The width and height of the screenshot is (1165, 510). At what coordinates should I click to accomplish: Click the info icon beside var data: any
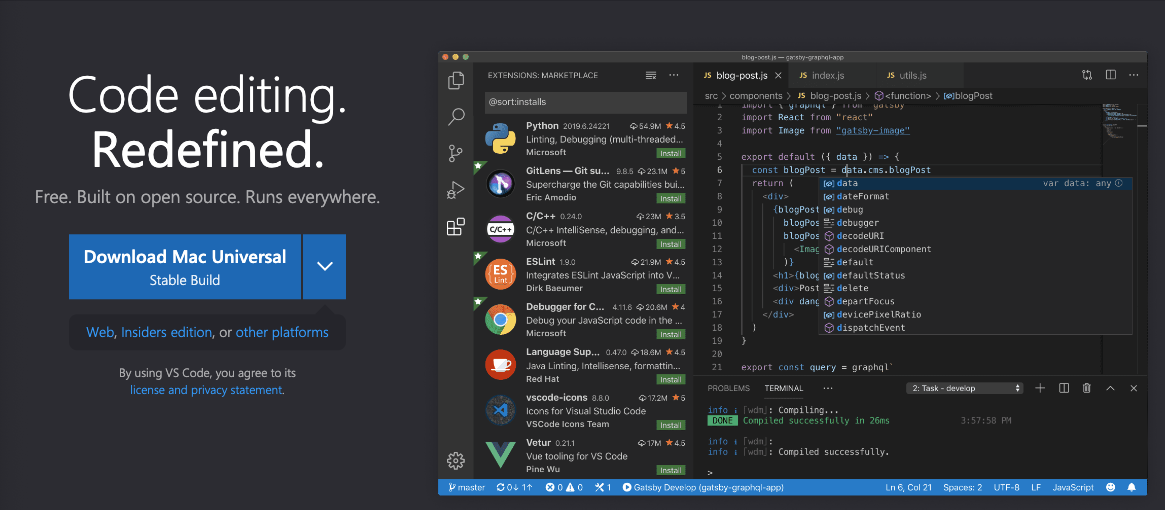pyautogui.click(x=1118, y=183)
